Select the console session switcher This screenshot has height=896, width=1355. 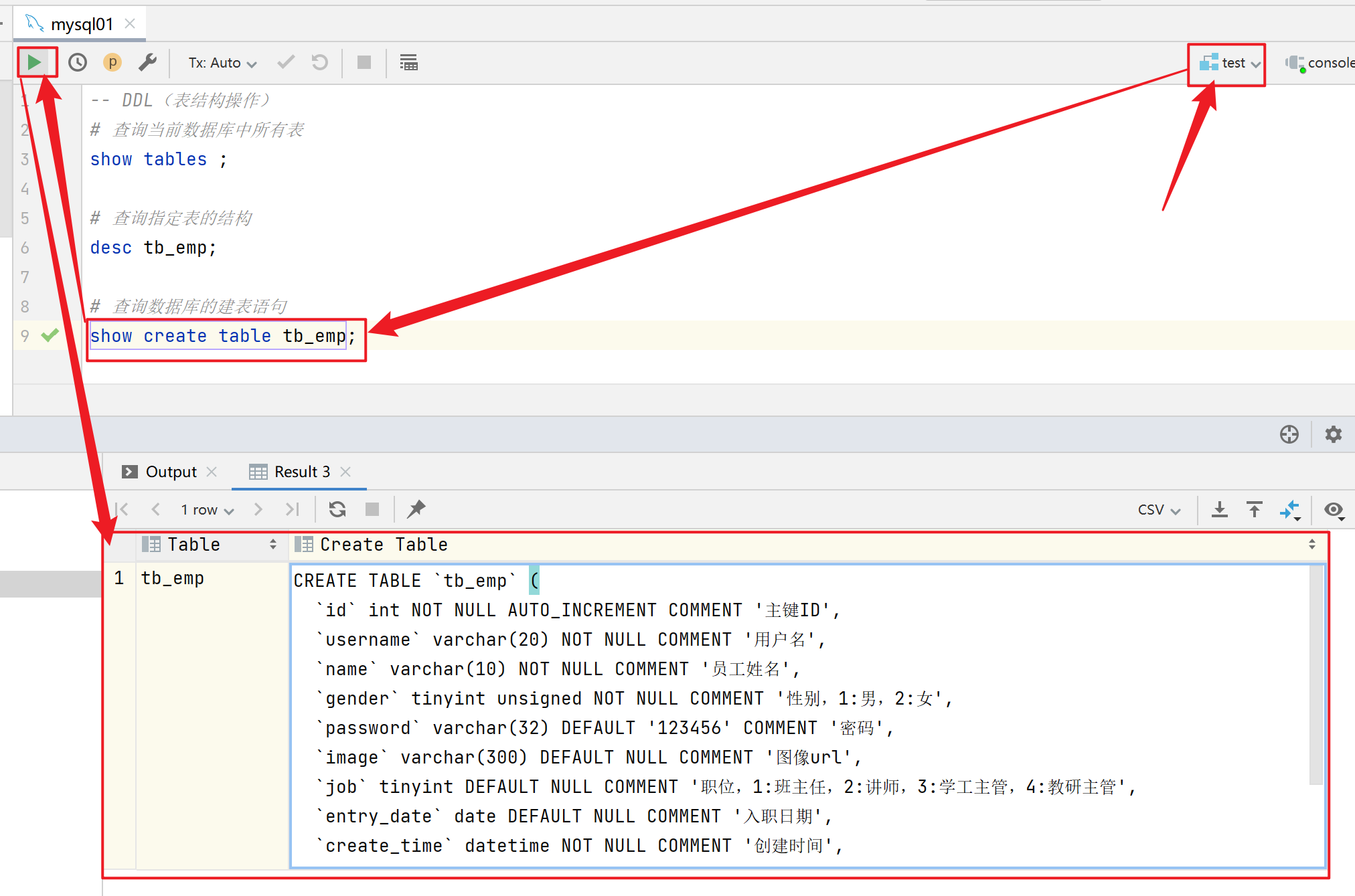coord(1320,63)
